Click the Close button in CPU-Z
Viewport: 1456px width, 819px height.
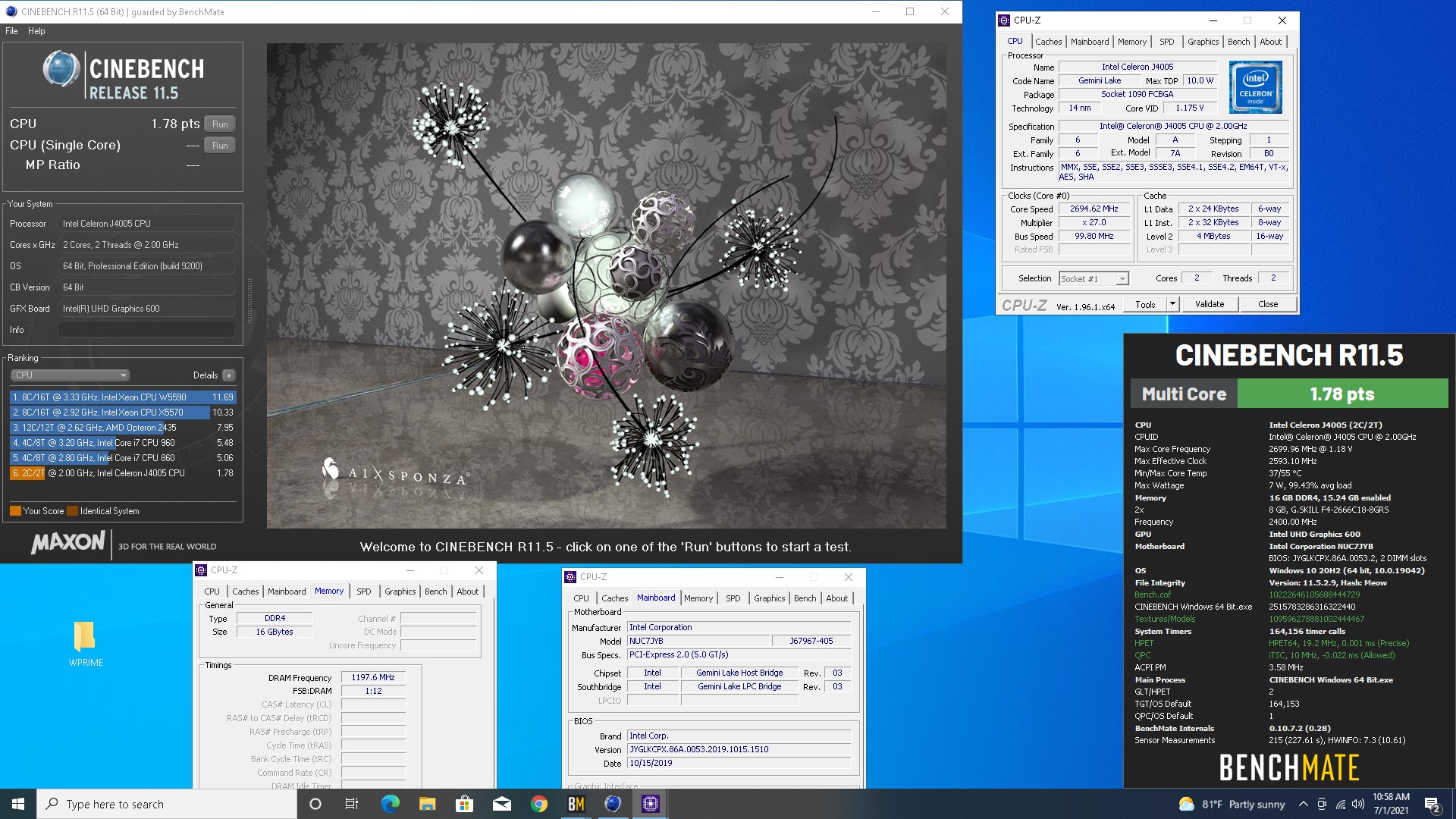pyautogui.click(x=1268, y=304)
